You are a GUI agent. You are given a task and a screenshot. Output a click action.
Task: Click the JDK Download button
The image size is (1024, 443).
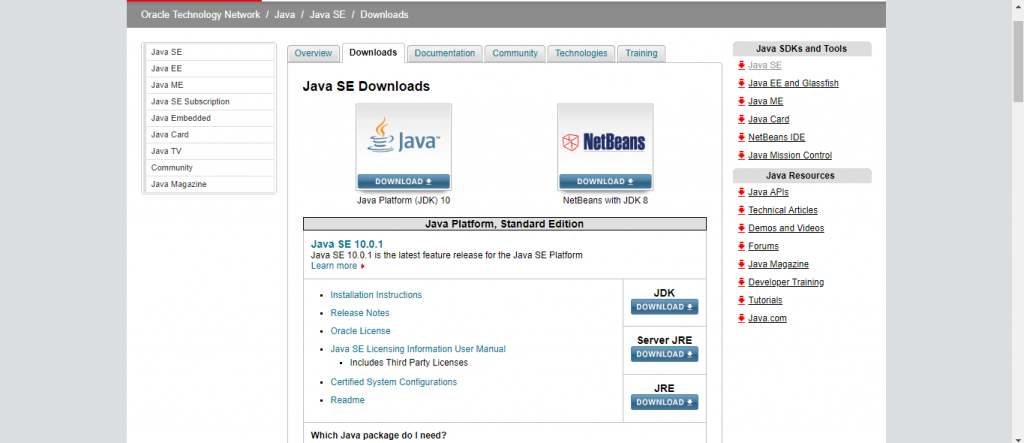tap(664, 307)
